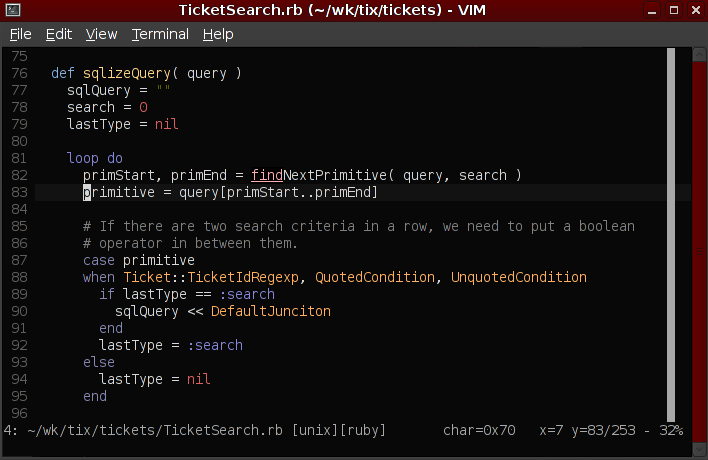Click 'else' keyword on line 93
The height and width of the screenshot is (460, 708).
click(x=98, y=362)
